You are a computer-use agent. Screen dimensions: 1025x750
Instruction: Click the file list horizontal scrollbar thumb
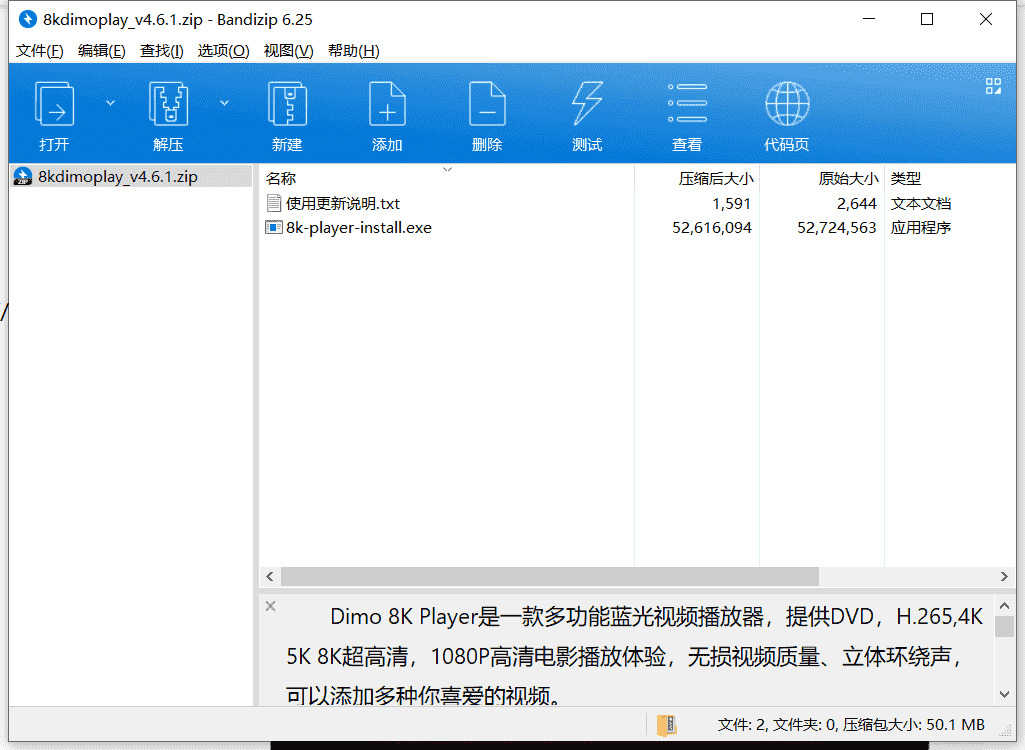click(550, 576)
